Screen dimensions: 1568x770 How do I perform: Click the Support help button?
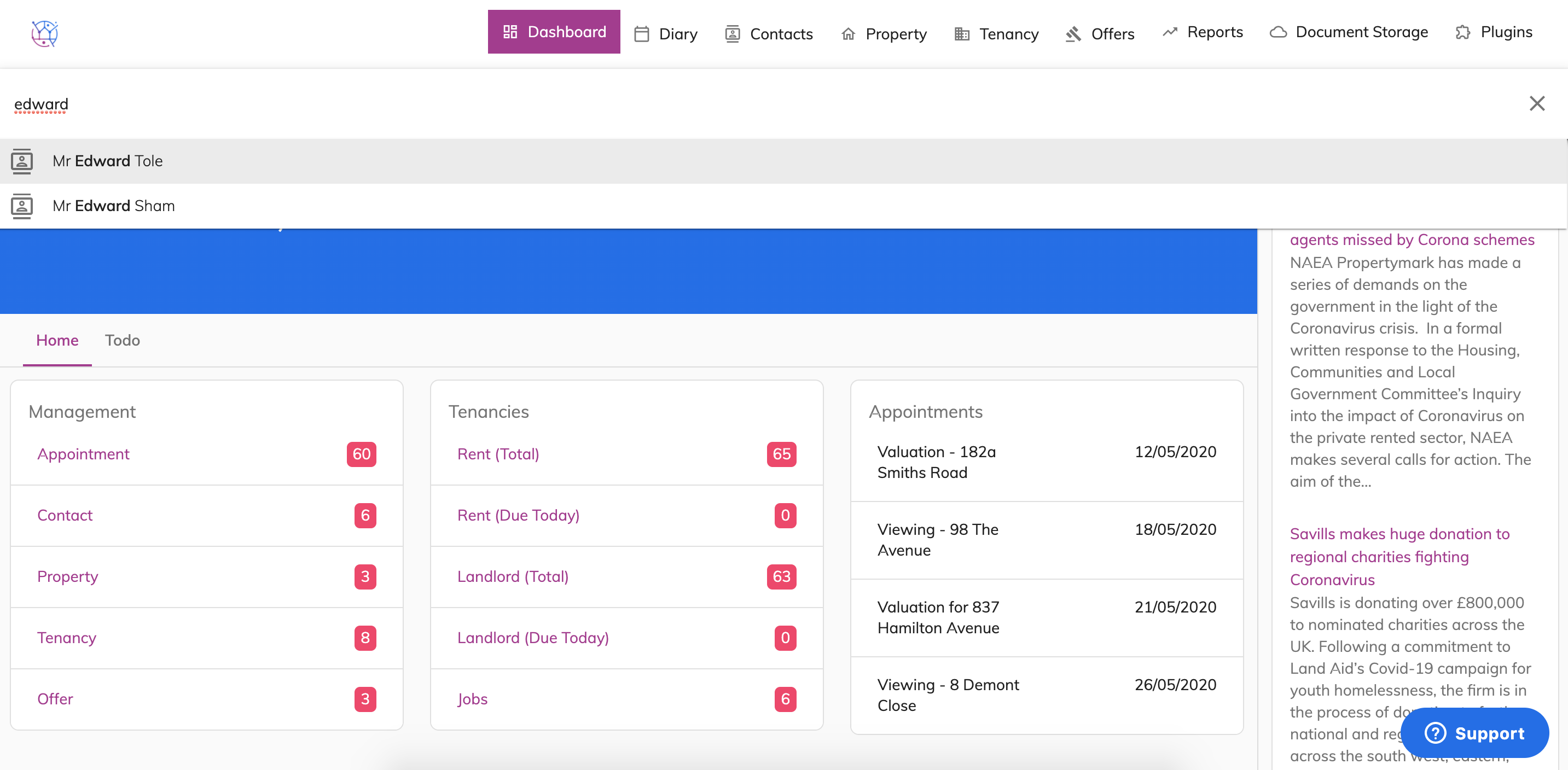[1474, 733]
